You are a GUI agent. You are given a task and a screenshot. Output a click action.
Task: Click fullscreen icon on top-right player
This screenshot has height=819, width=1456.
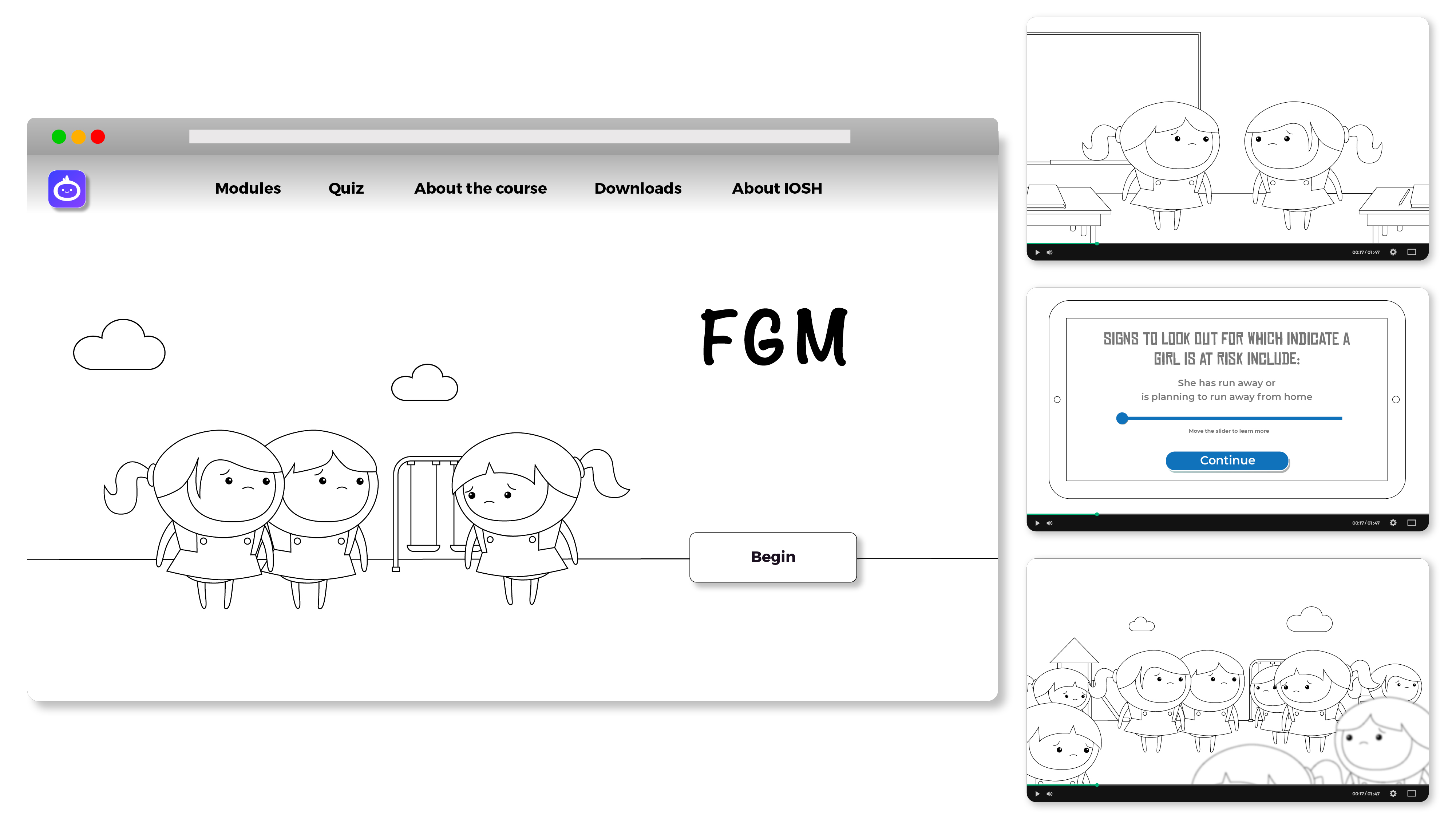tap(1413, 252)
